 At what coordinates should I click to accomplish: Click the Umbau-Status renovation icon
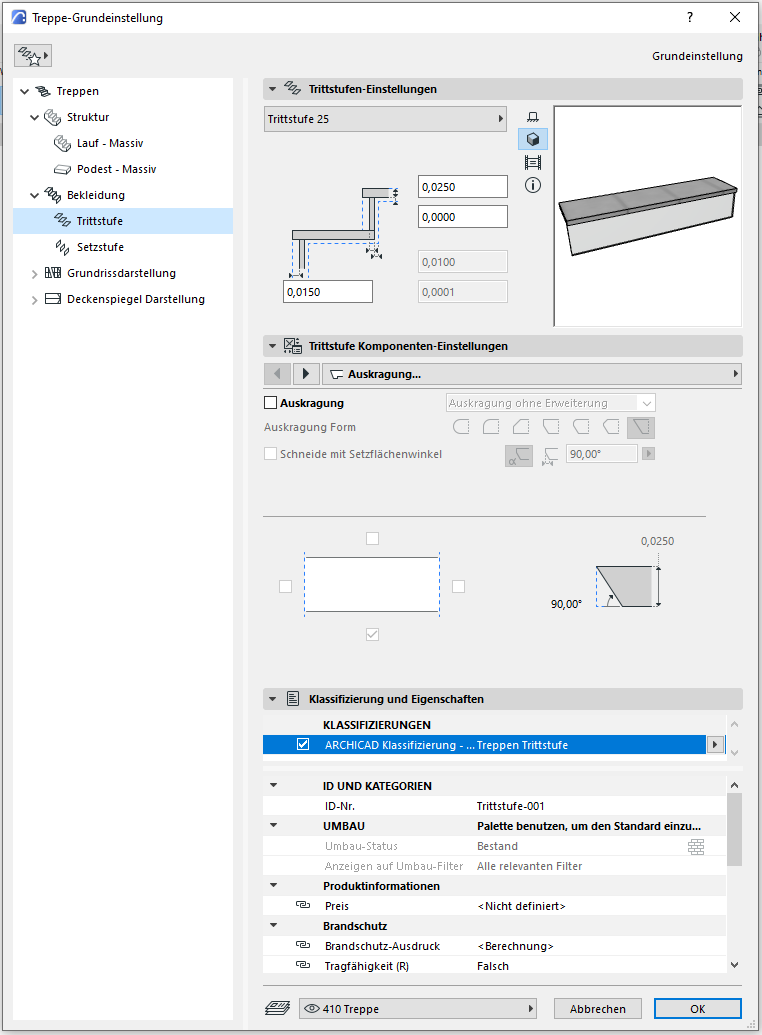coord(696,846)
